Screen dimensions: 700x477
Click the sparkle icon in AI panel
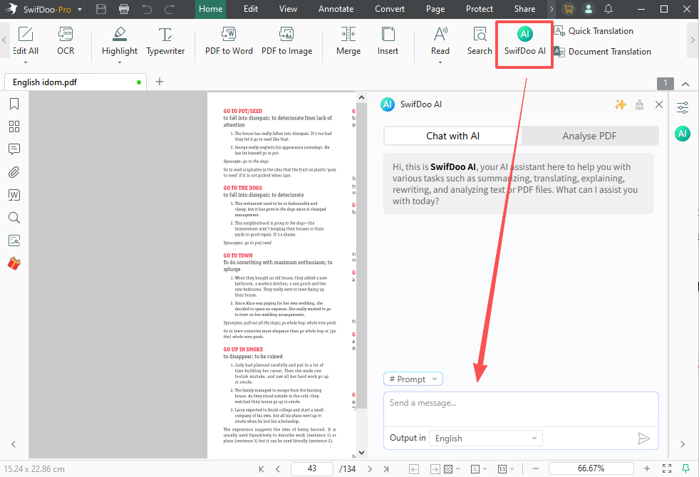click(x=621, y=105)
